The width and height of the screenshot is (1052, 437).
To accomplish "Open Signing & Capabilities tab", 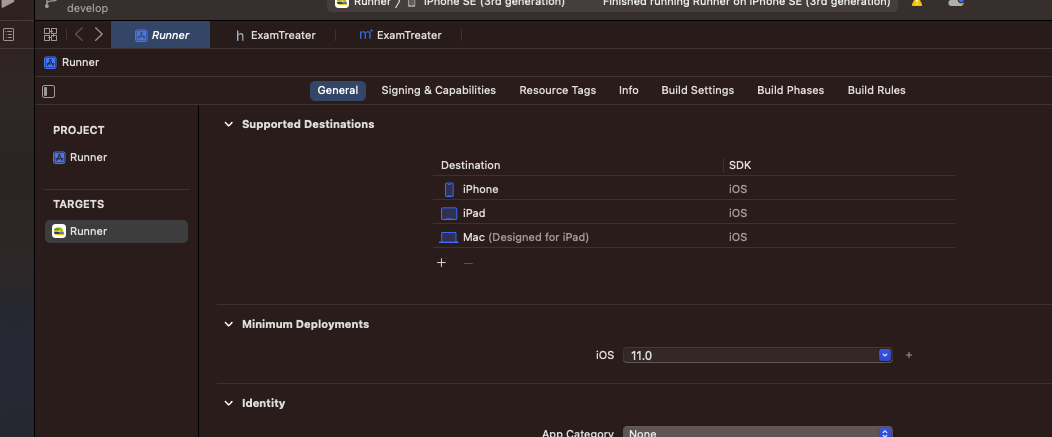I will 438,91.
